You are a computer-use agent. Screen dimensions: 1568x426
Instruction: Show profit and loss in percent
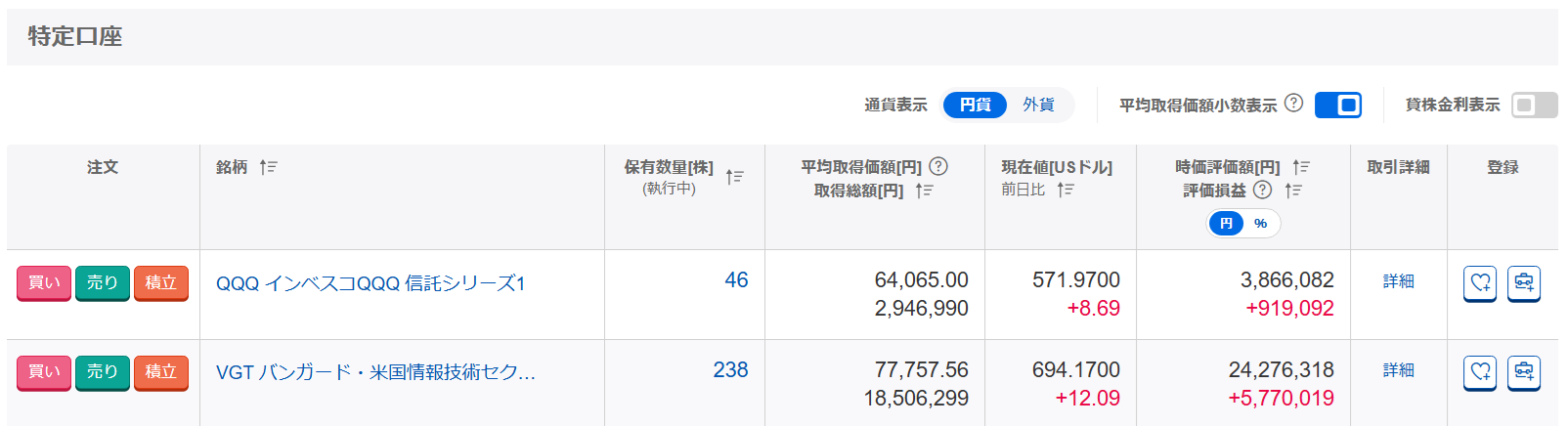tap(1261, 224)
